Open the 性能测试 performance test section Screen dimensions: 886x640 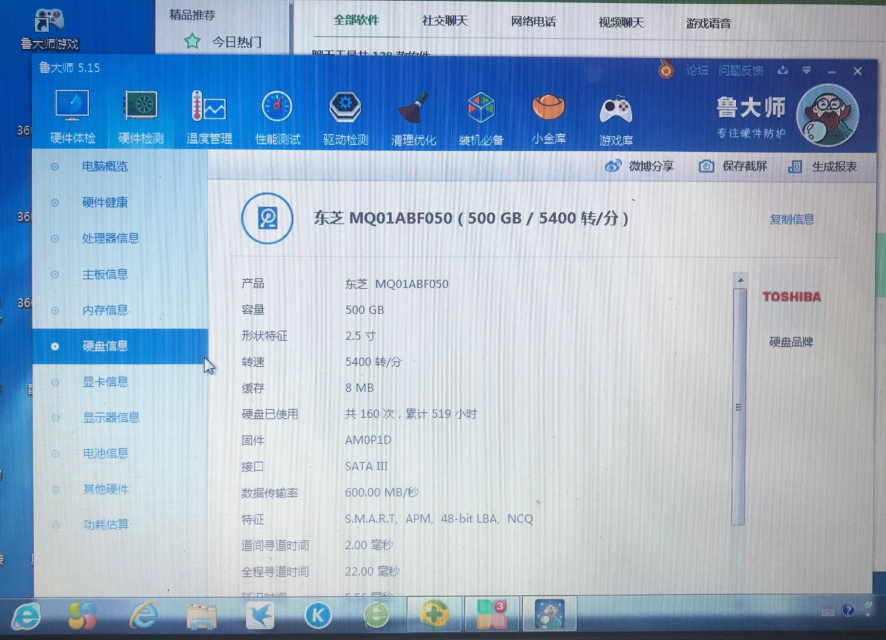pyautogui.click(x=277, y=117)
